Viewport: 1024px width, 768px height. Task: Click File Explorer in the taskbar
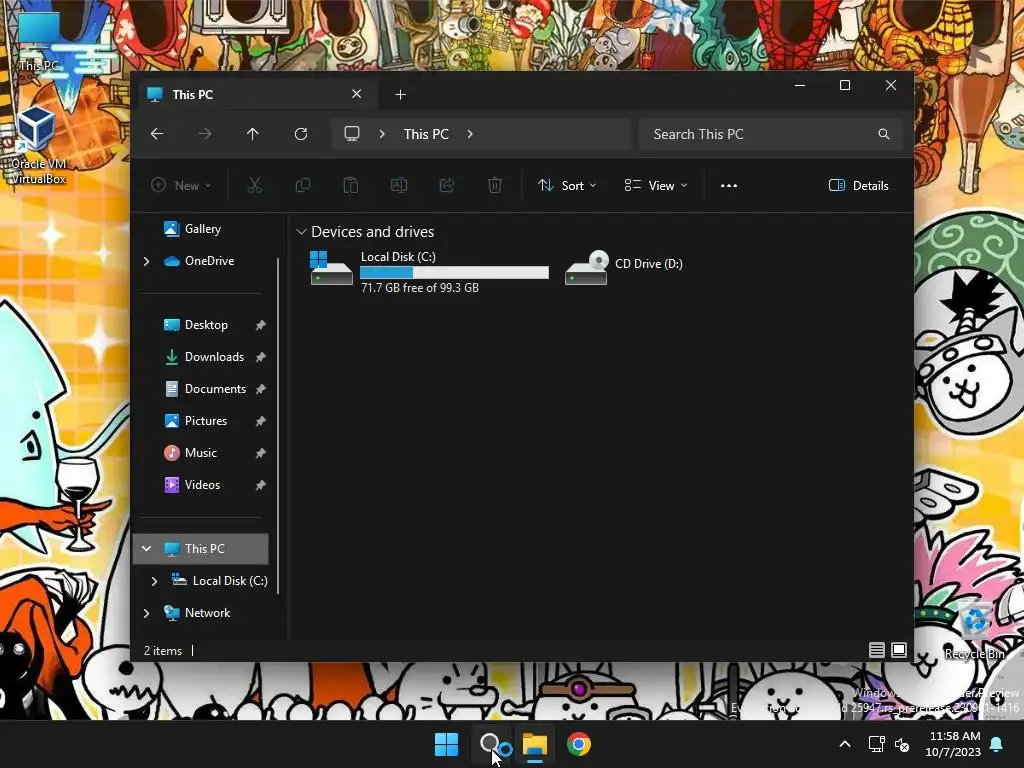(x=534, y=744)
